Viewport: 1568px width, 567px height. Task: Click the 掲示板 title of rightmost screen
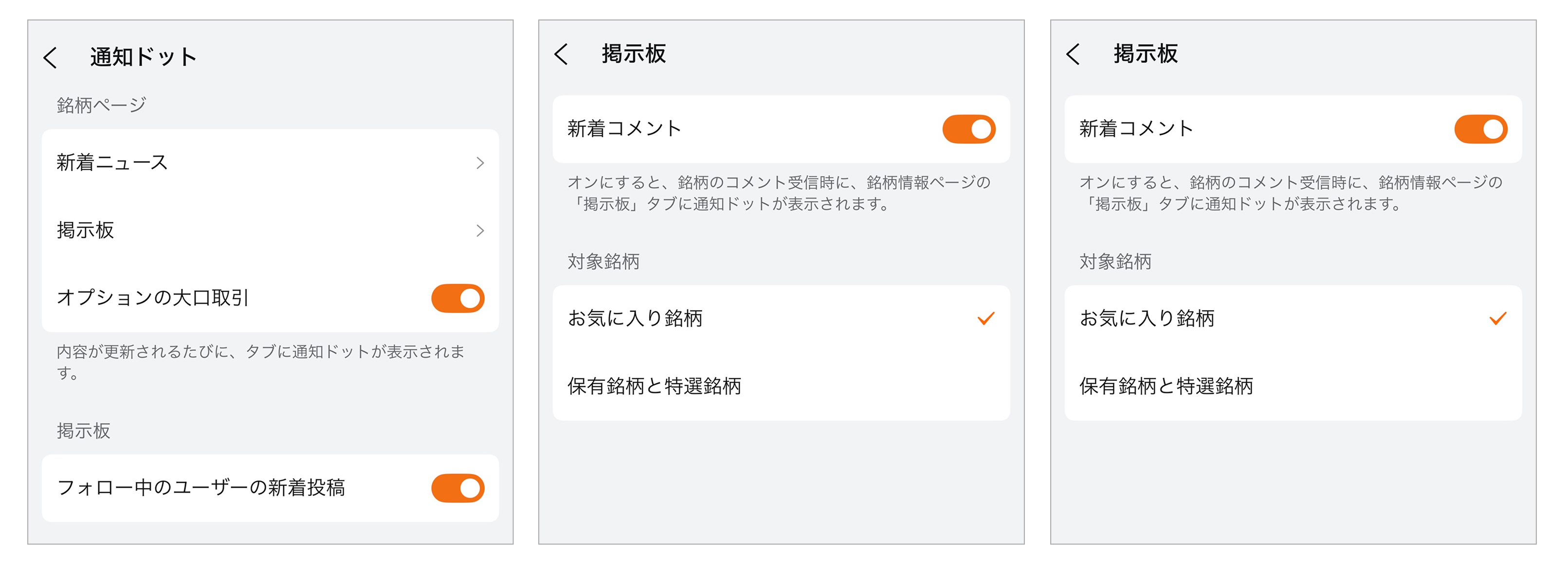pyautogui.click(x=1146, y=54)
